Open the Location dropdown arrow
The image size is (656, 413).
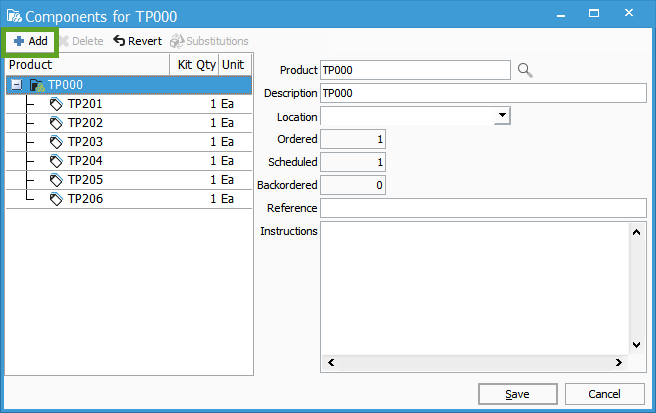coord(502,116)
